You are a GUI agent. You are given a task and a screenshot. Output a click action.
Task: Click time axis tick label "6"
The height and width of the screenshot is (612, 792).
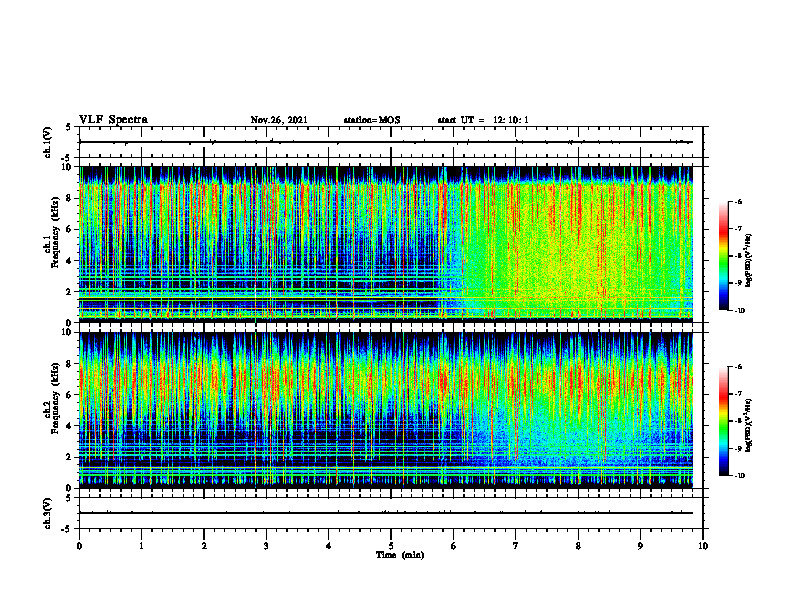pyautogui.click(x=454, y=546)
